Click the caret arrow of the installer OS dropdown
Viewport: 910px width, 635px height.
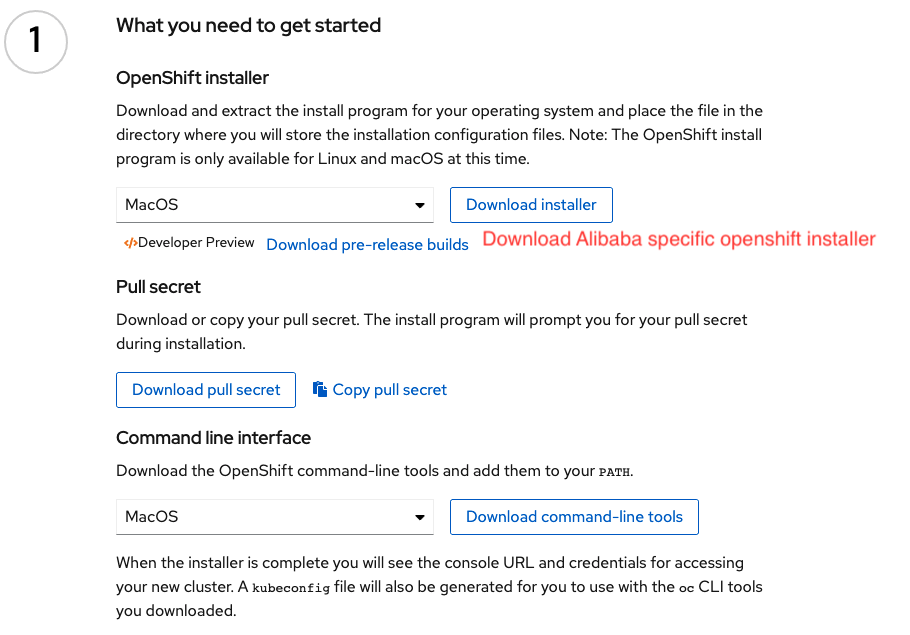pos(420,205)
